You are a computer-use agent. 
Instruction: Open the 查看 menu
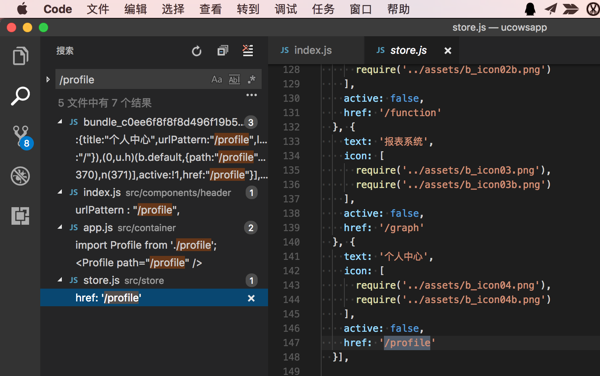(x=210, y=9)
